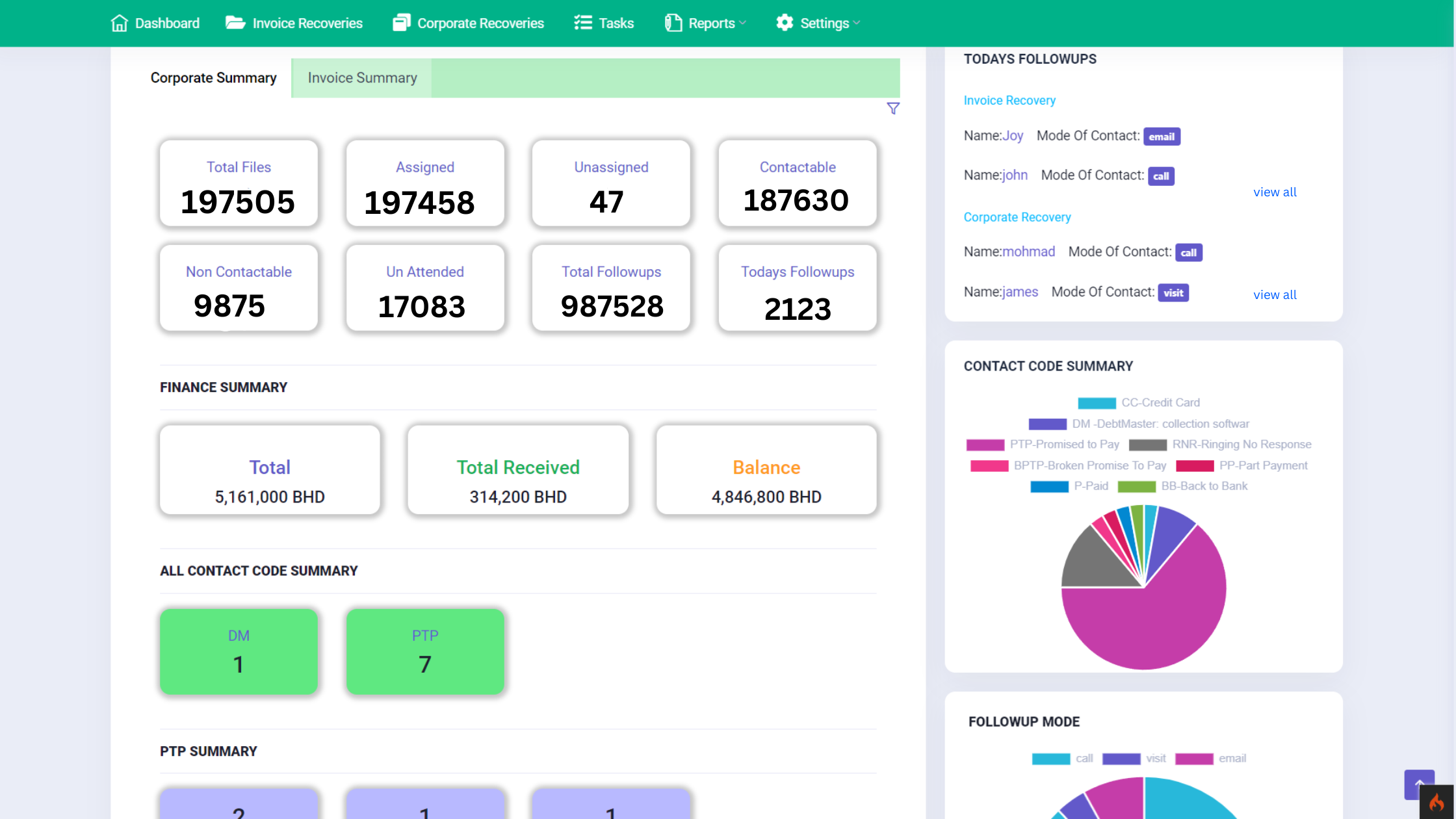The image size is (1456, 819).
Task: Click view all under Corporate Recovery
Action: 1275,295
